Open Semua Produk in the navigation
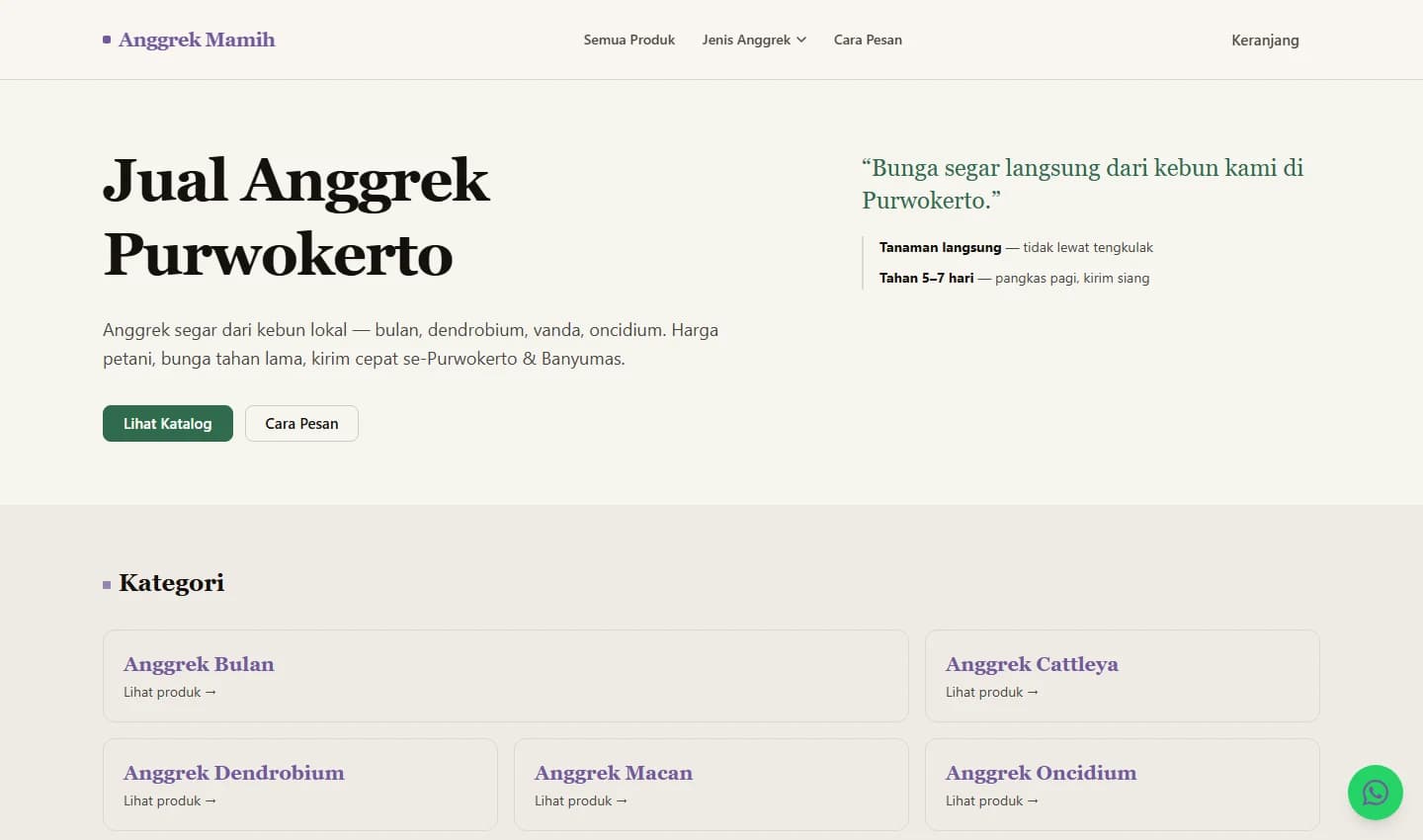This screenshot has height=840, width=1423. point(629,40)
